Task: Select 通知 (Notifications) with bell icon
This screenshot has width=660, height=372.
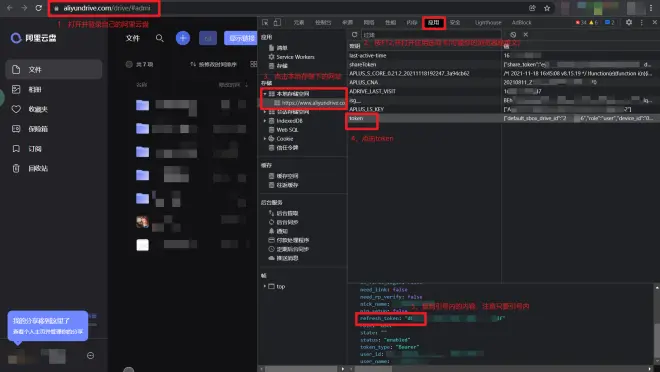Action: 278,231
